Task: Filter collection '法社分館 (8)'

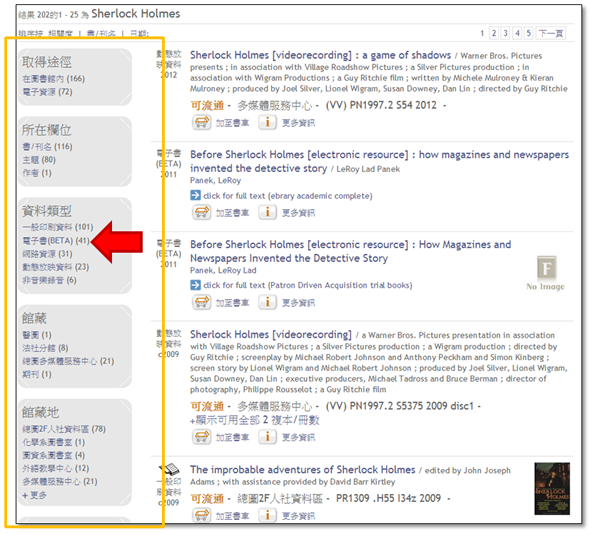Action: coord(45,348)
